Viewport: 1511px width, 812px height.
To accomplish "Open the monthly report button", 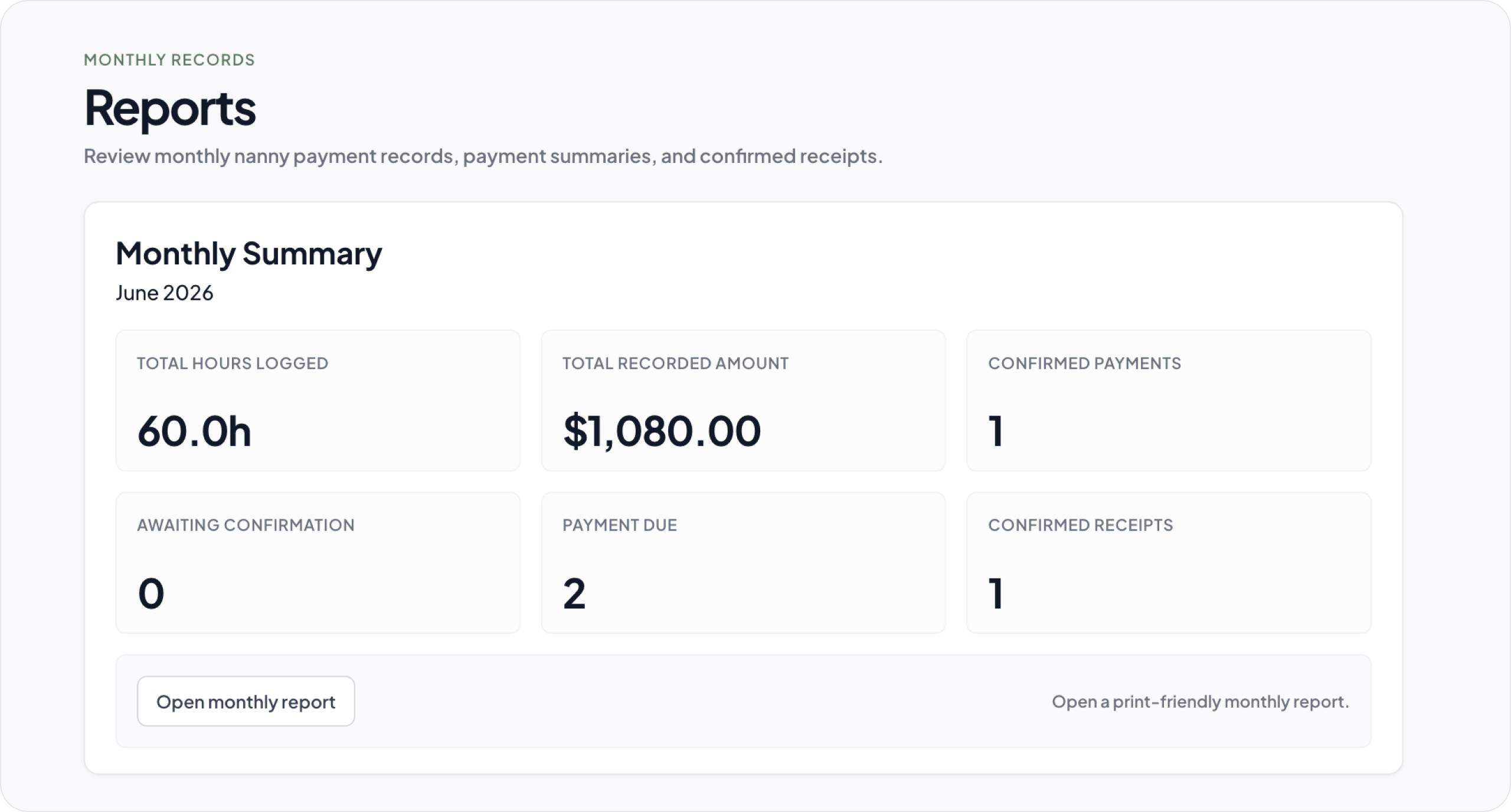I will [246, 701].
